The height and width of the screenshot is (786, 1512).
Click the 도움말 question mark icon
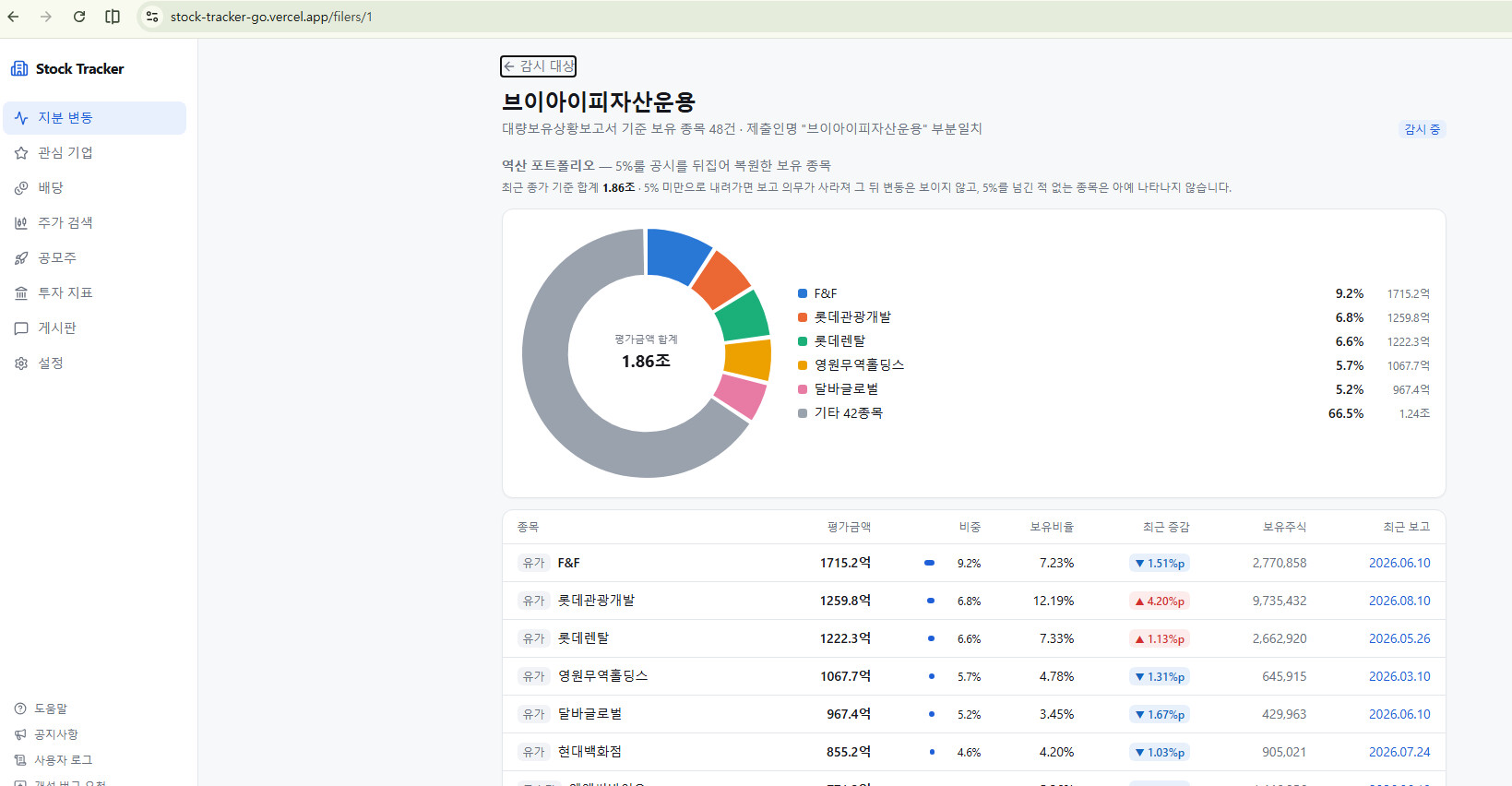point(20,709)
